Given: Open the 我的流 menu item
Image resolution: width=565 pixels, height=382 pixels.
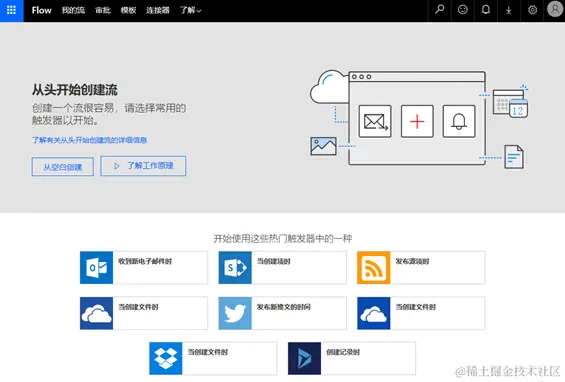Looking at the screenshot, I should point(73,10).
